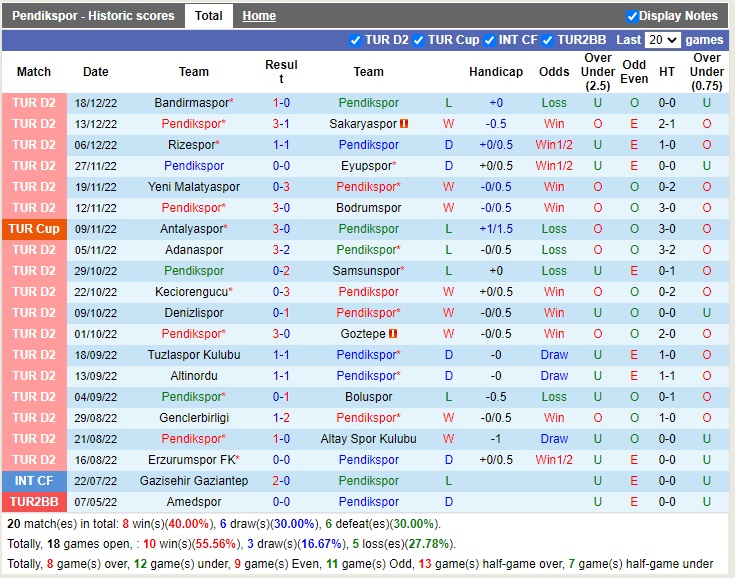This screenshot has height=578, width=736.
Task: Select the Adanaspor team name
Action: click(x=193, y=250)
